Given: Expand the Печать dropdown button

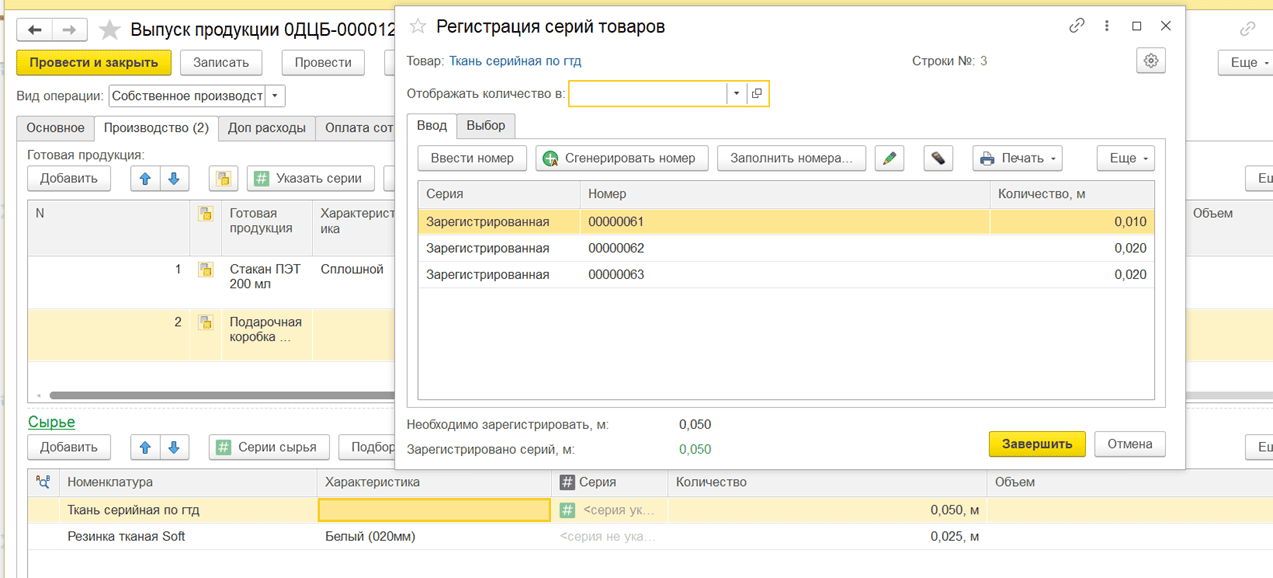Looking at the screenshot, I should click(1017, 158).
